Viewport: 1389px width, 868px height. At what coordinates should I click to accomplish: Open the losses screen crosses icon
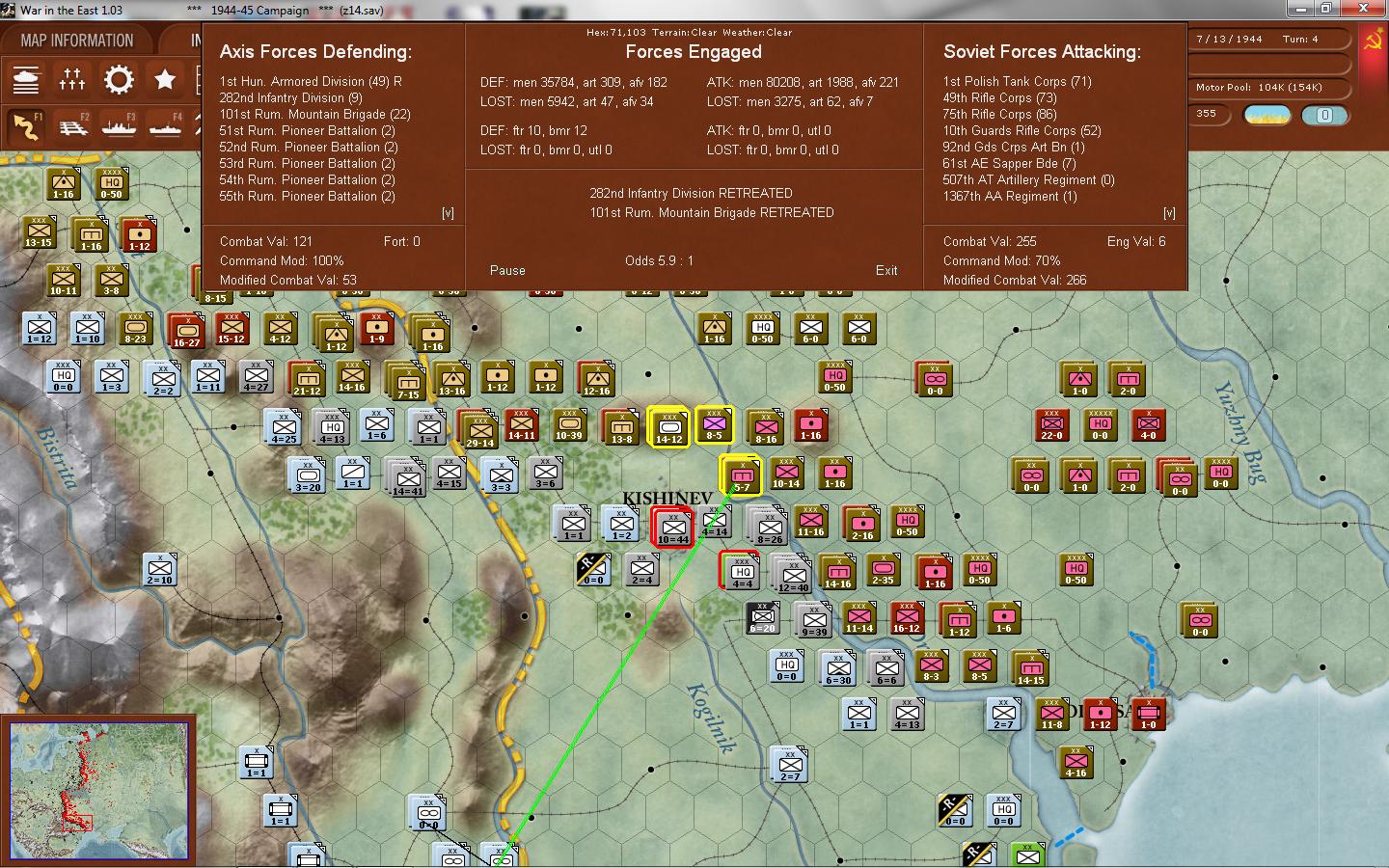(72, 79)
